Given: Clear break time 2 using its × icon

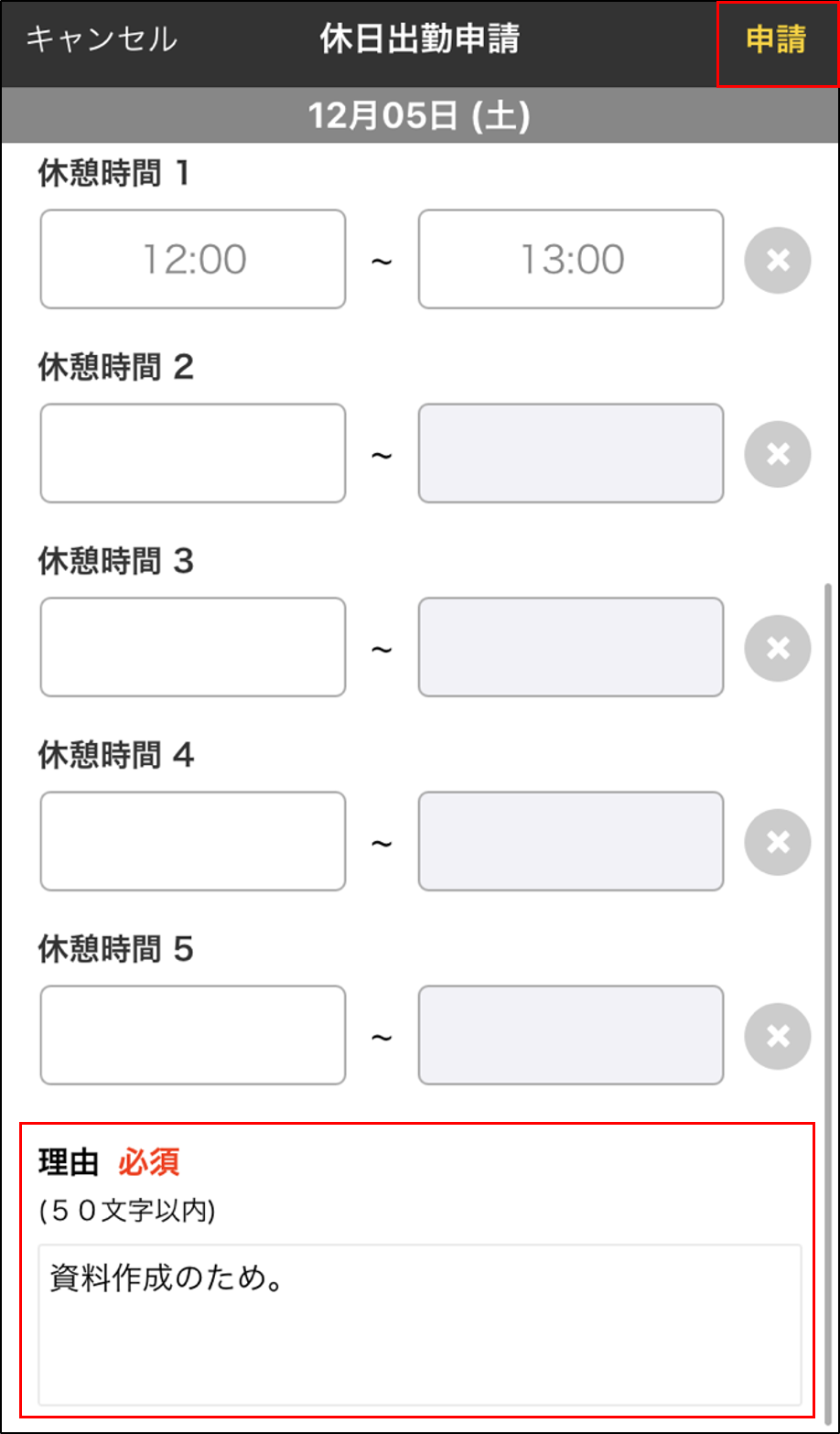Looking at the screenshot, I should (x=777, y=453).
